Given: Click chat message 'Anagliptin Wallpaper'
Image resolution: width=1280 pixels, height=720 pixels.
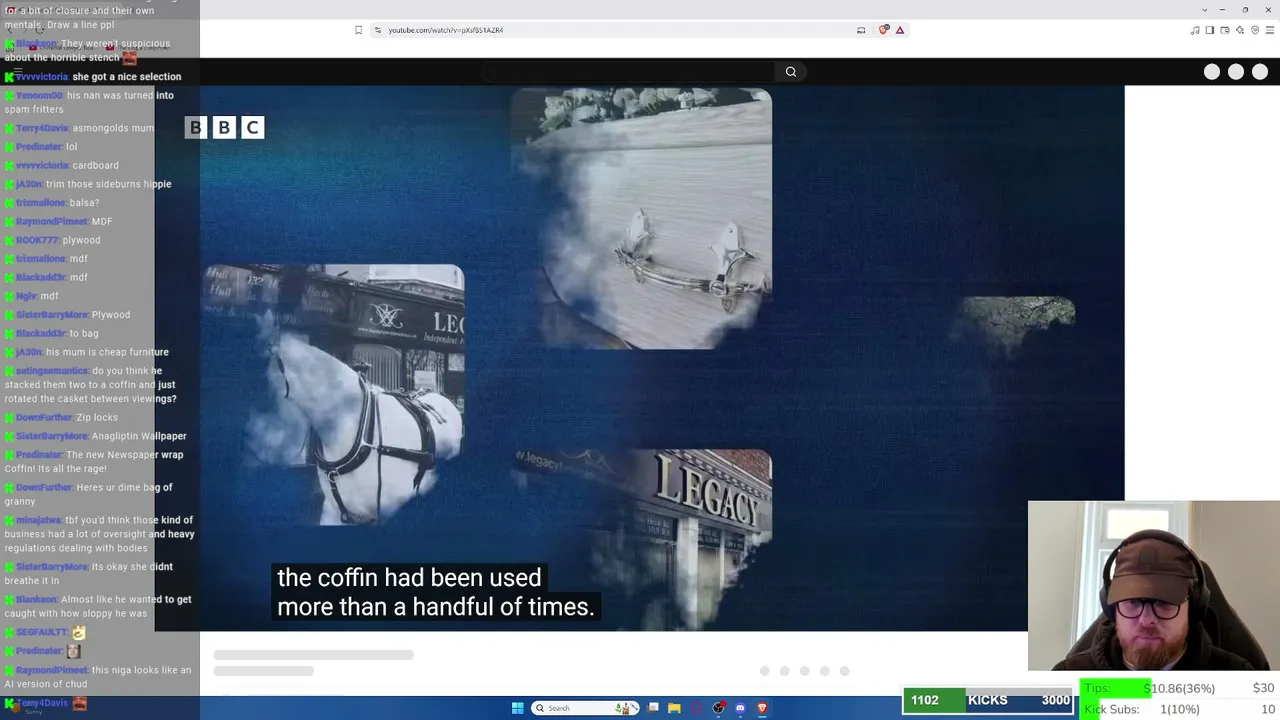Looking at the screenshot, I should click(139, 437).
